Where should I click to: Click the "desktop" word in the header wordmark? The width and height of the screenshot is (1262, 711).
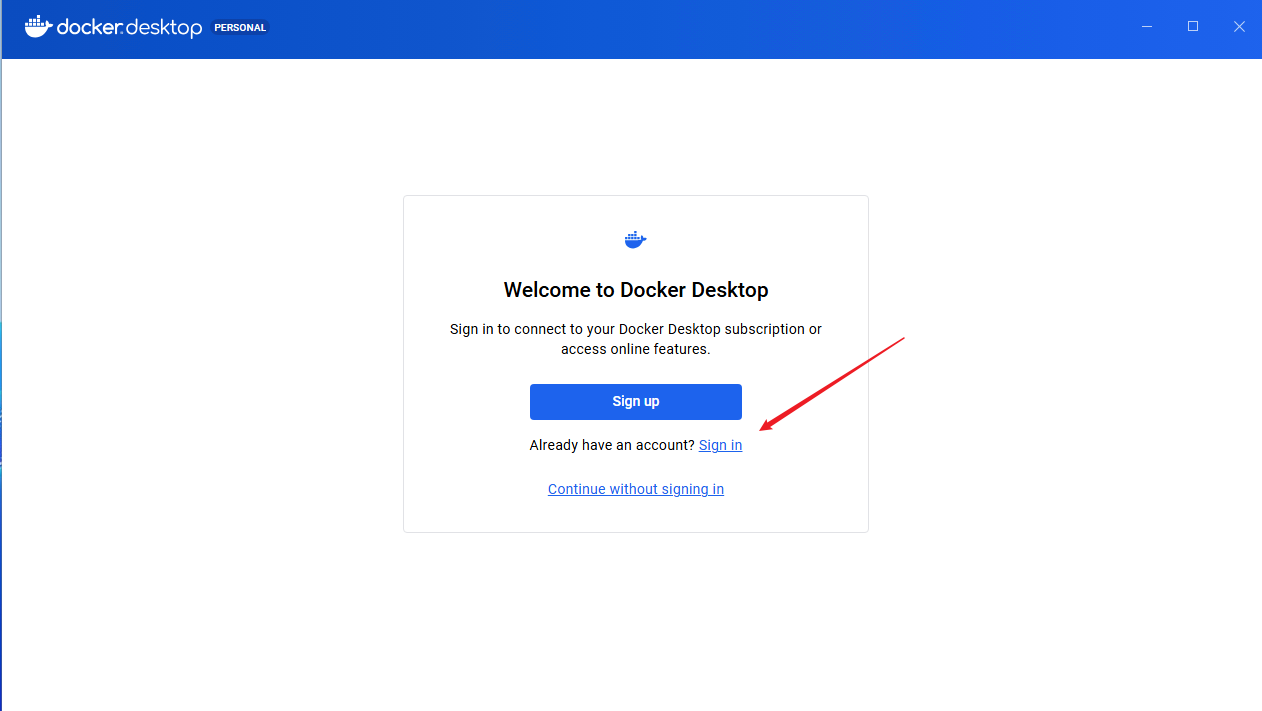tap(164, 28)
